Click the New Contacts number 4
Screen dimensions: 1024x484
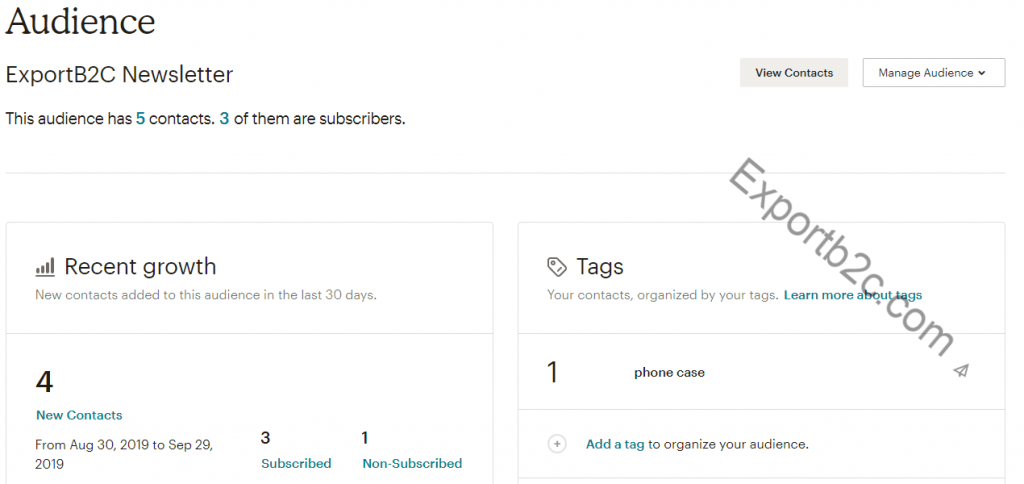44,382
